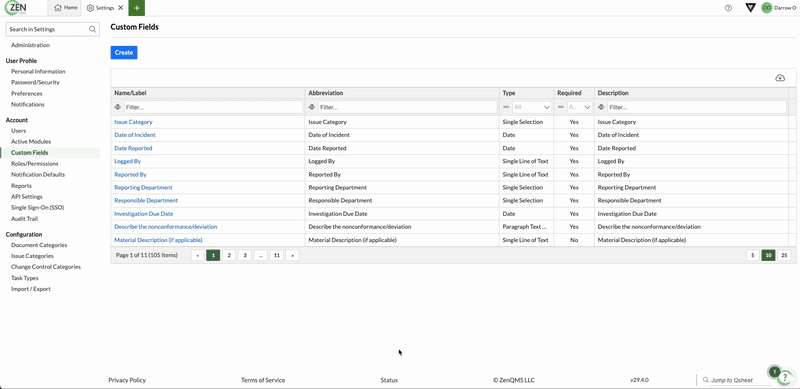Select Custom Fields in sidebar
Image resolution: width=800 pixels, height=389 pixels.
pos(30,153)
